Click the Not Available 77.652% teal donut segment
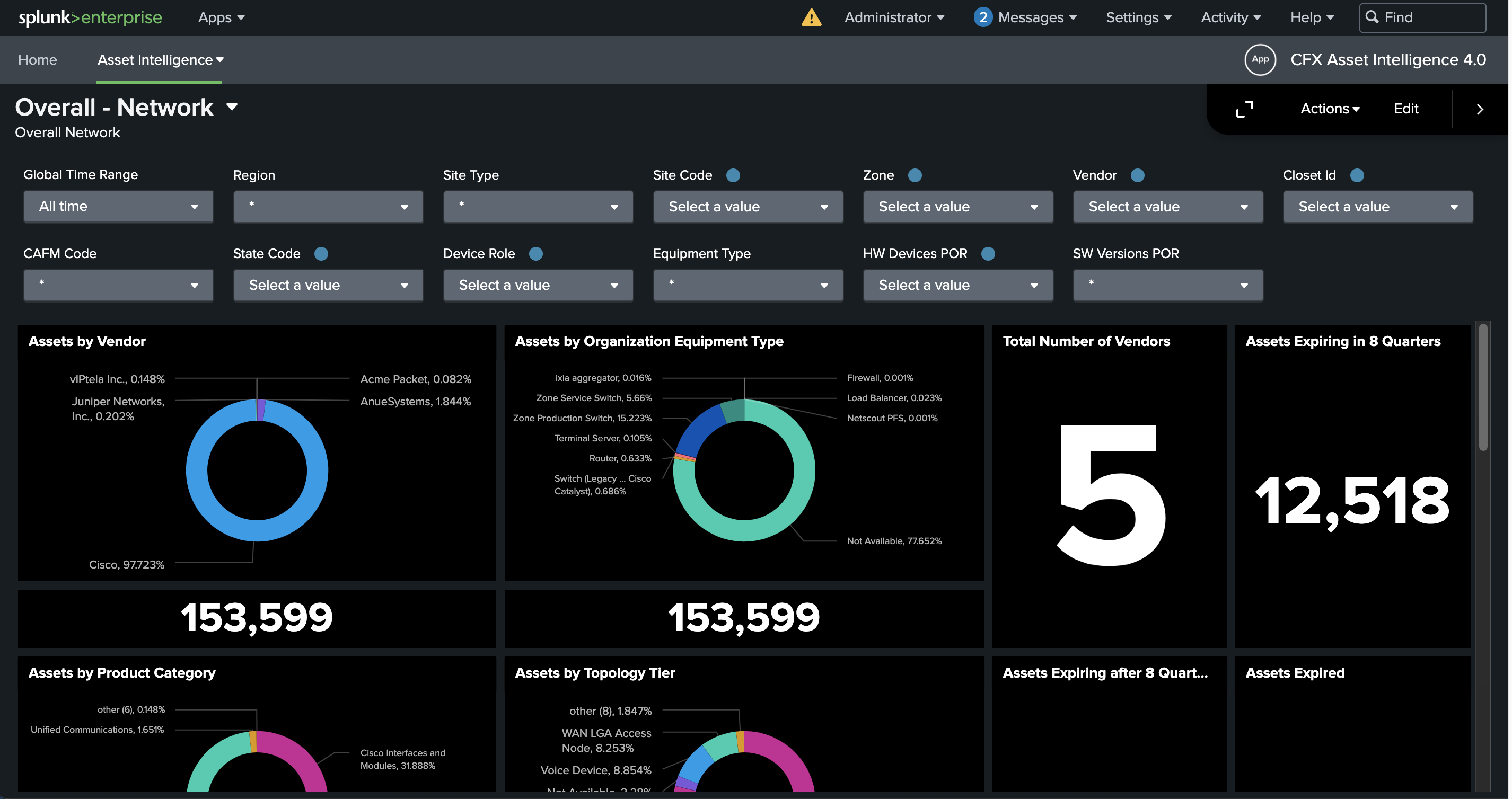The width and height of the screenshot is (1512, 799). (804, 470)
